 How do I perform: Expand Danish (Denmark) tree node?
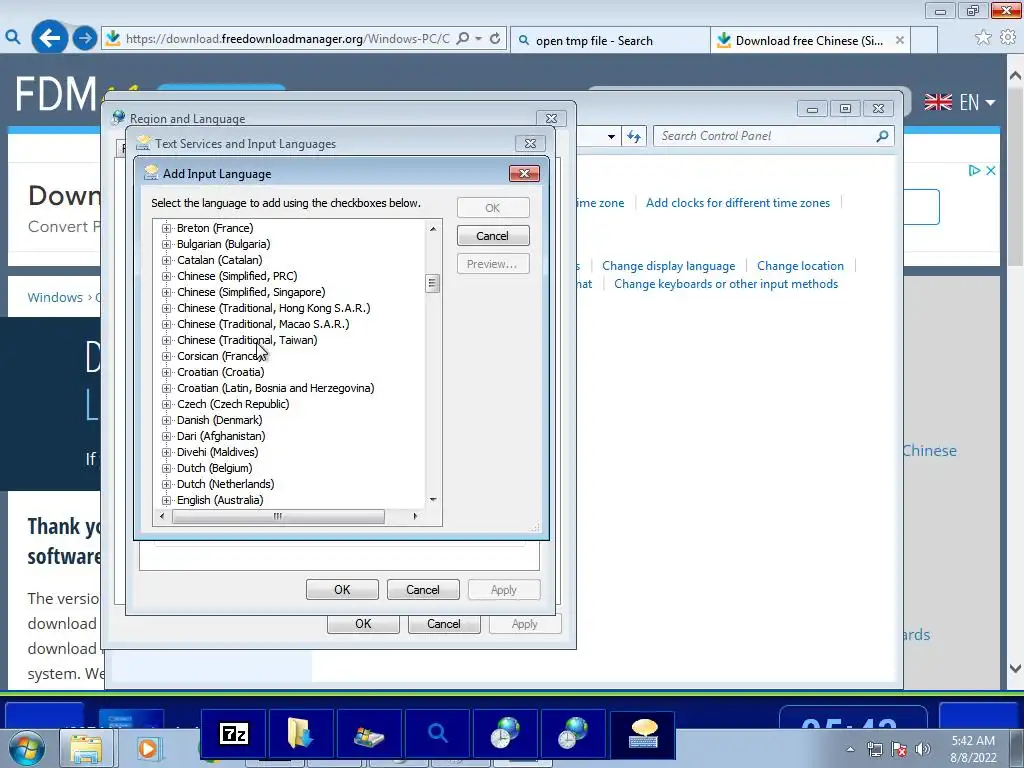[167, 421]
